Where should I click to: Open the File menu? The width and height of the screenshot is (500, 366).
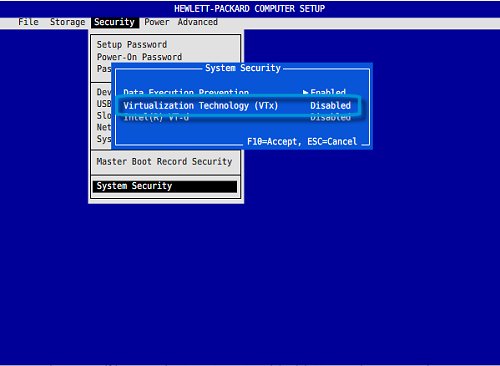point(28,22)
